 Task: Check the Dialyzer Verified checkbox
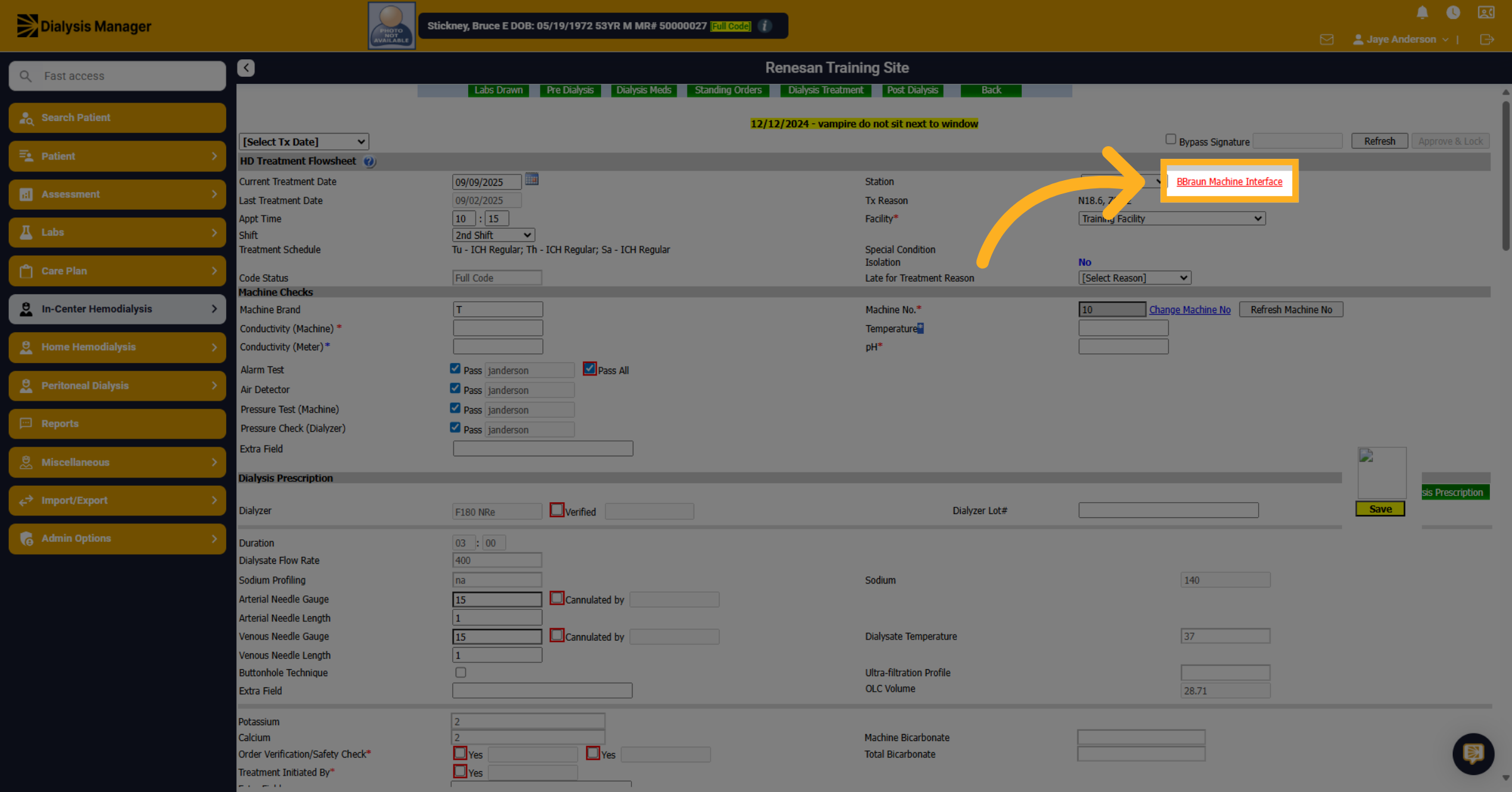pyautogui.click(x=557, y=510)
